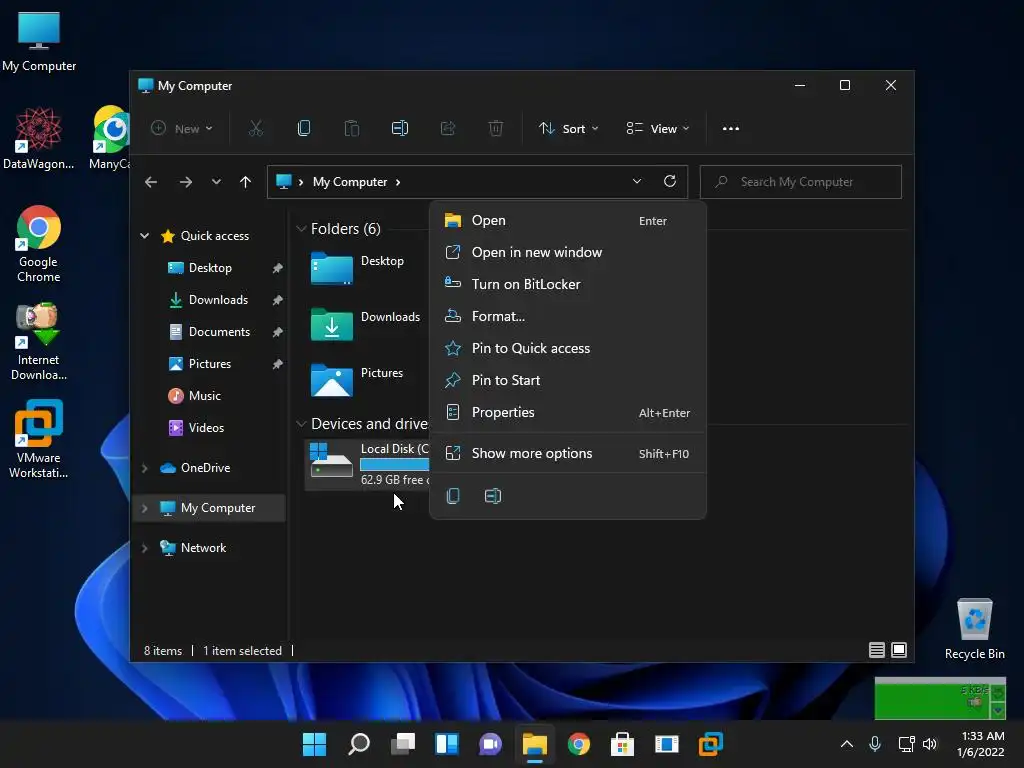Viewport: 1024px width, 768px height.
Task: Refresh the My Computer view
Action: coord(669,182)
